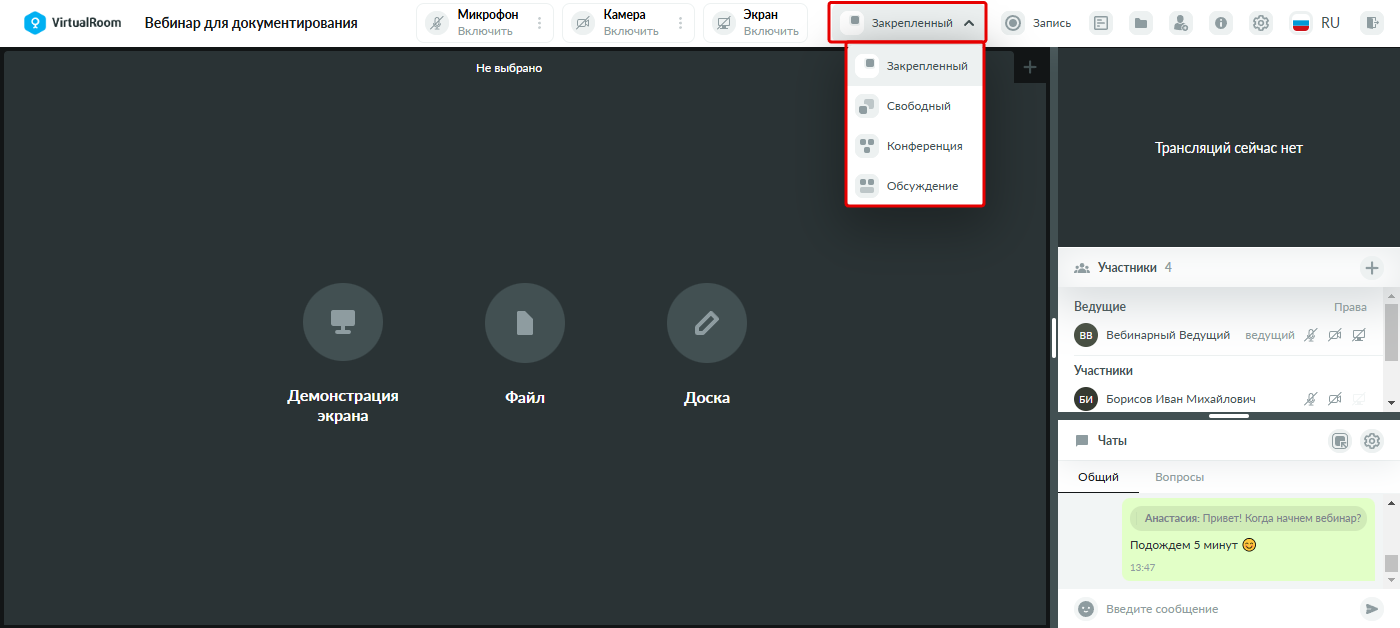Open camera options (three dots)
Screen dimensions: 1400x628
[681, 23]
